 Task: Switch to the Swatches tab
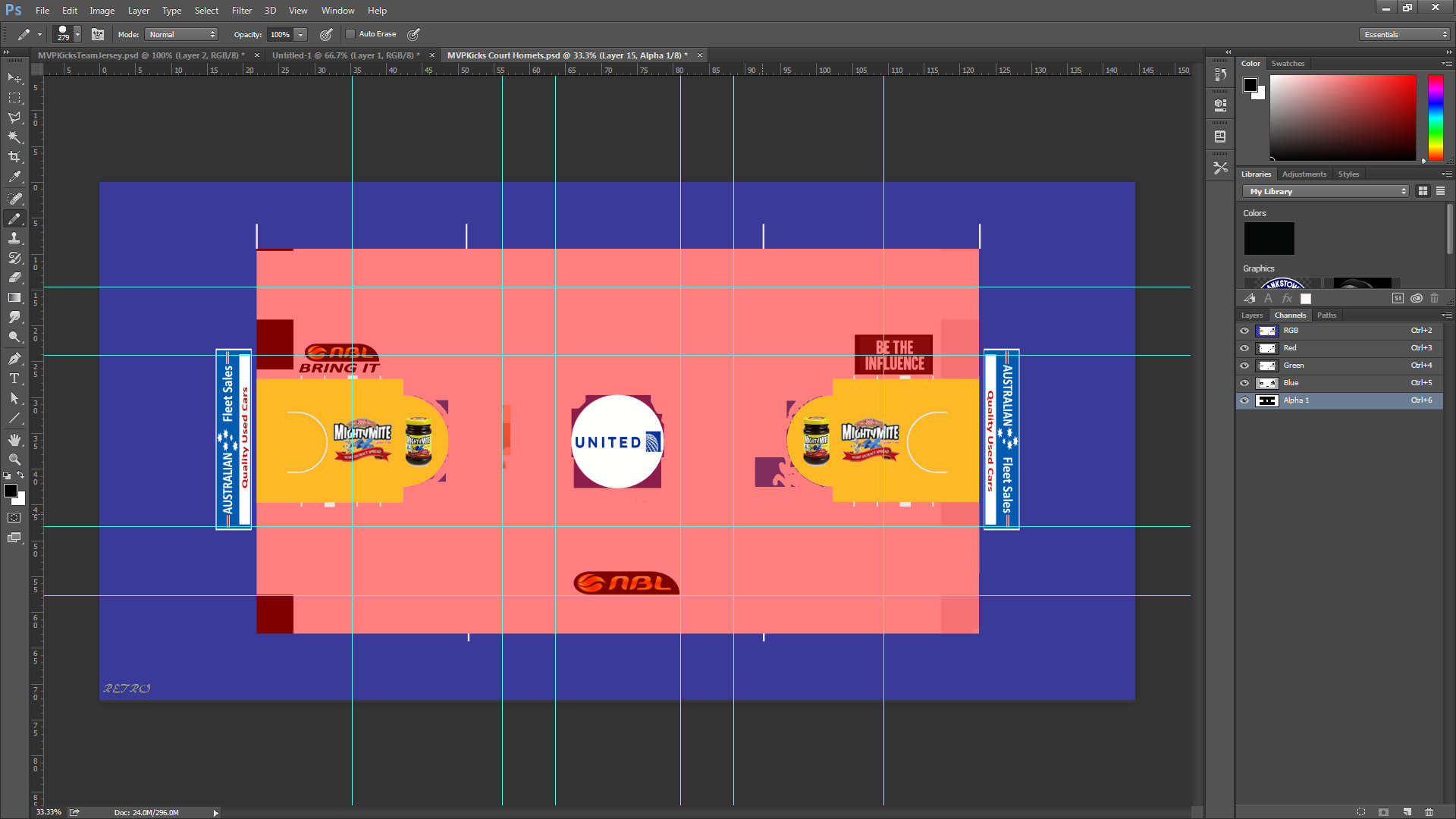[1288, 63]
